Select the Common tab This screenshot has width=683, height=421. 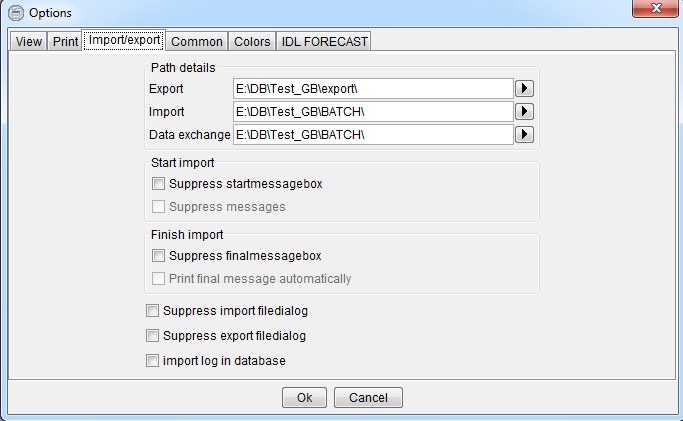point(196,41)
